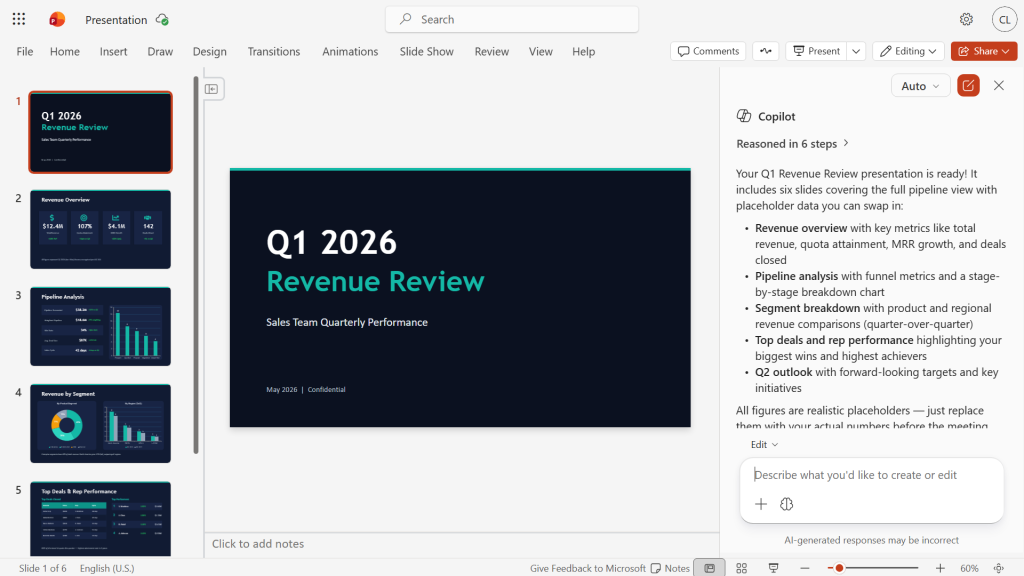Click the Copilot prompt input field

pyautogui.click(x=871, y=475)
